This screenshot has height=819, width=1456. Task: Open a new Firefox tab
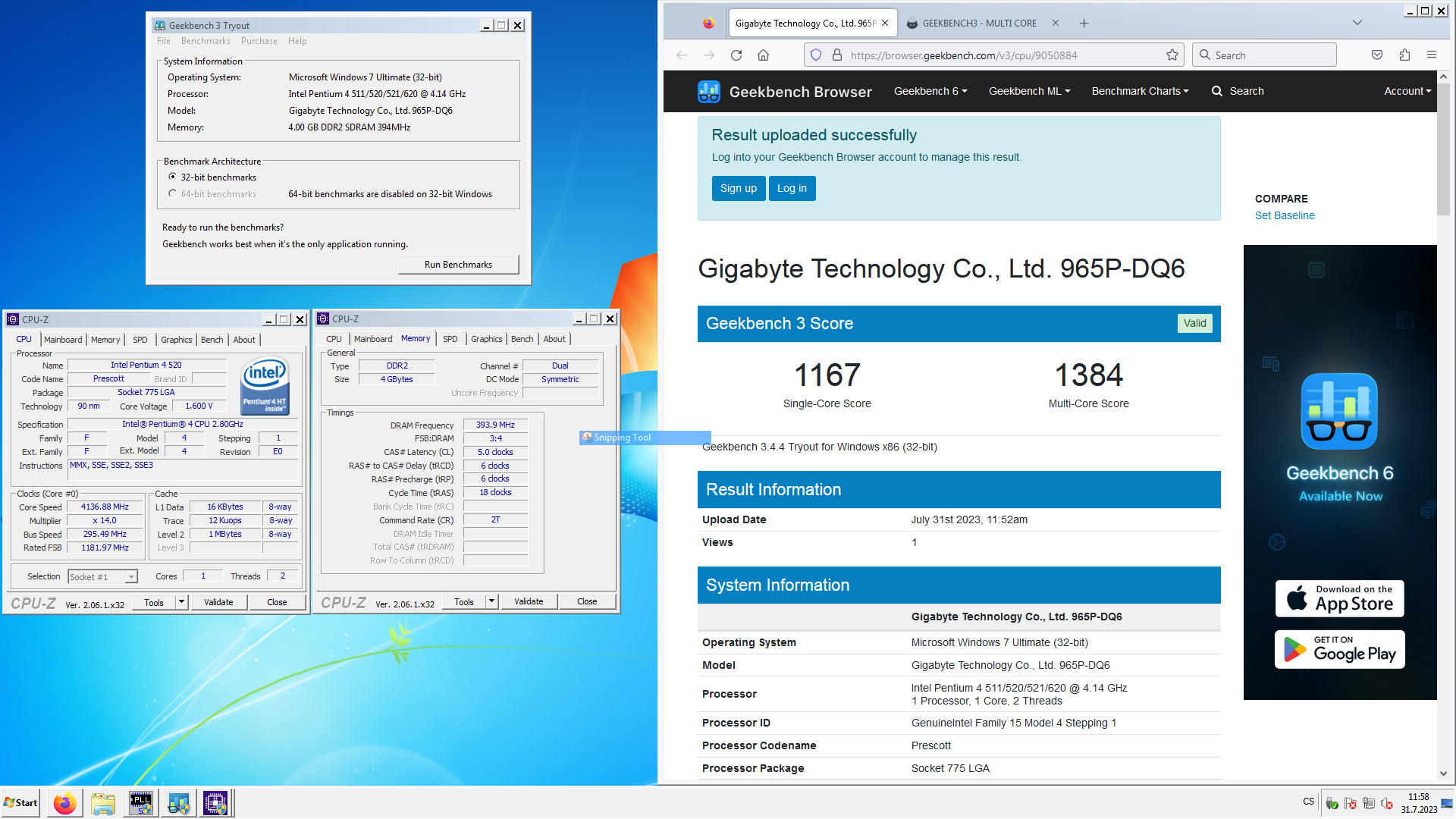pos(1084,24)
